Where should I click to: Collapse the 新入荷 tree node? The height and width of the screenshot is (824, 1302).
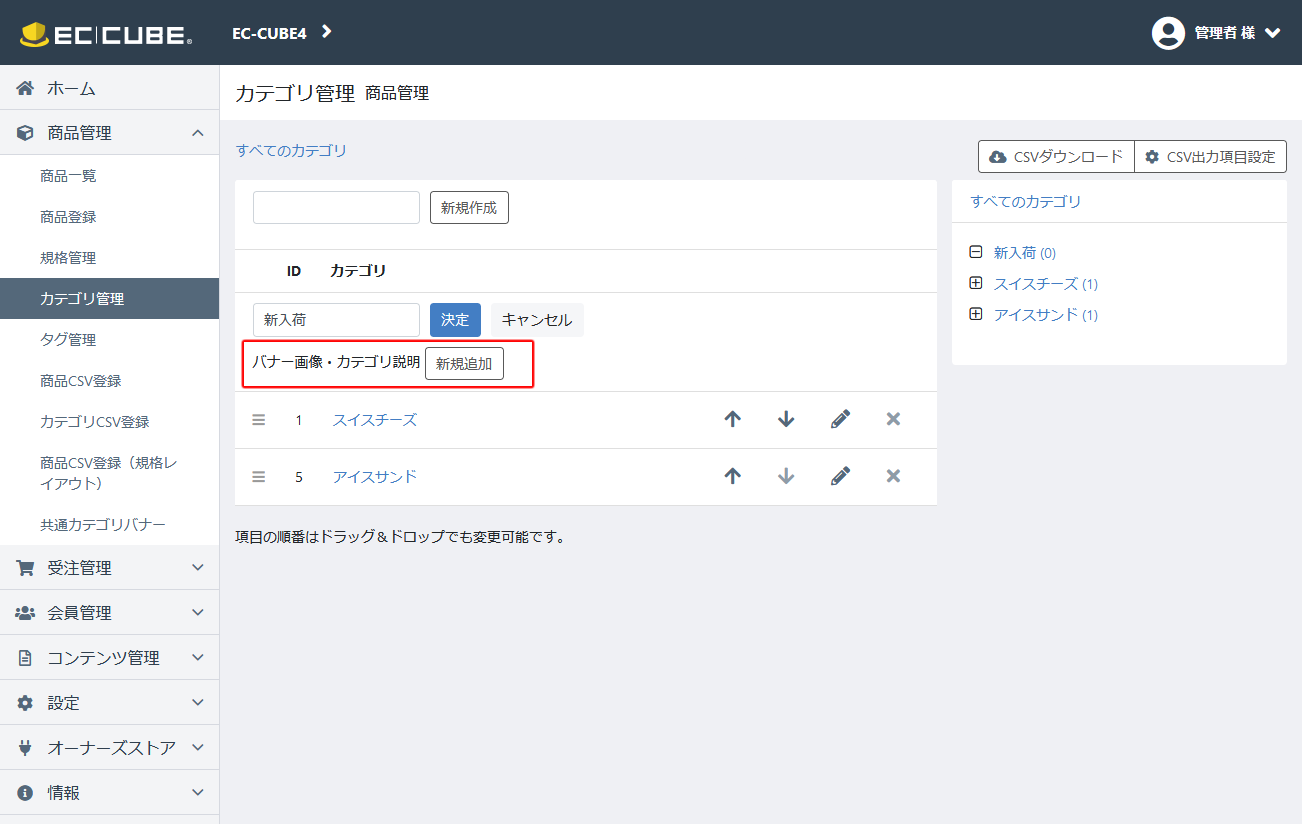pos(976,253)
